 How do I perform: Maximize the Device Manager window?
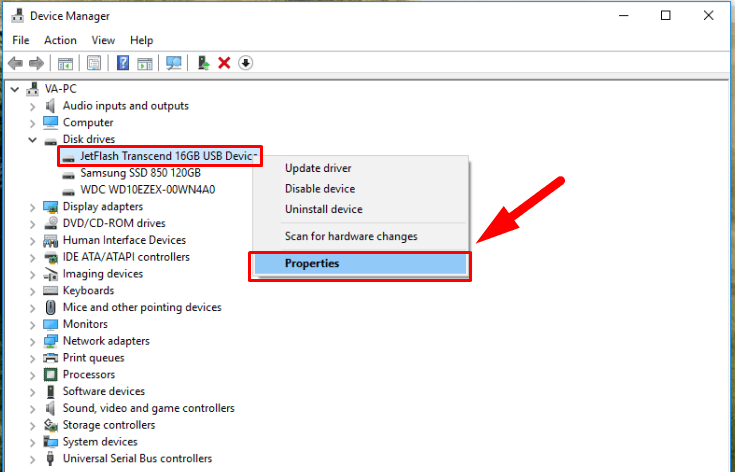click(666, 15)
